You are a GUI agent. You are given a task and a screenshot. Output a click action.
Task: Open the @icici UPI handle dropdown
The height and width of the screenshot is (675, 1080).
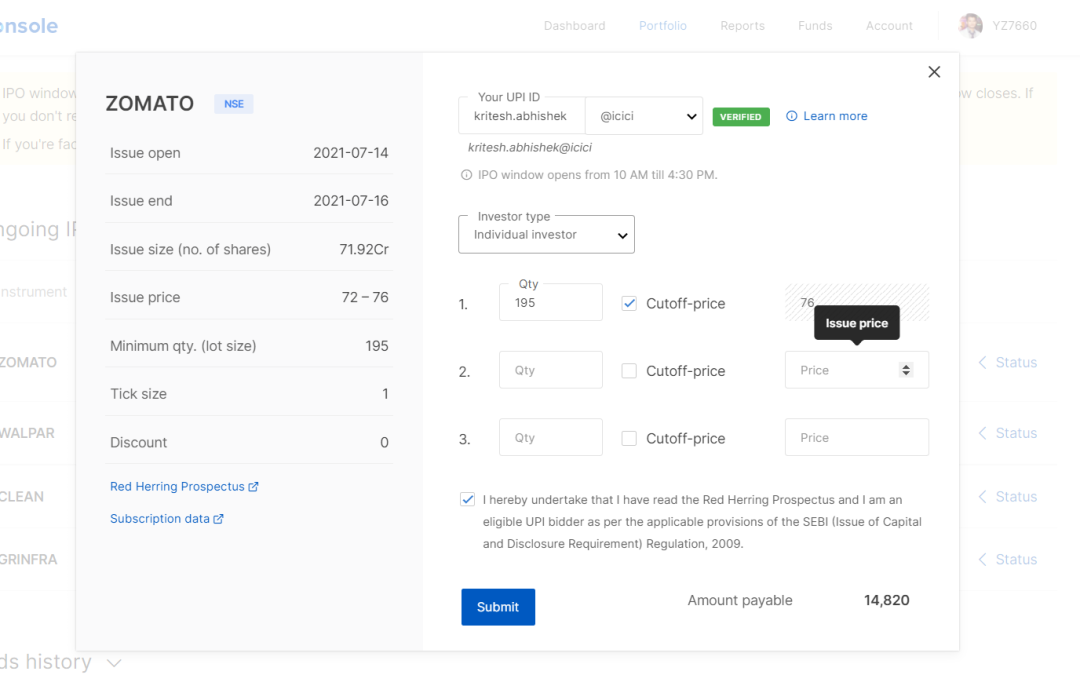(x=644, y=116)
